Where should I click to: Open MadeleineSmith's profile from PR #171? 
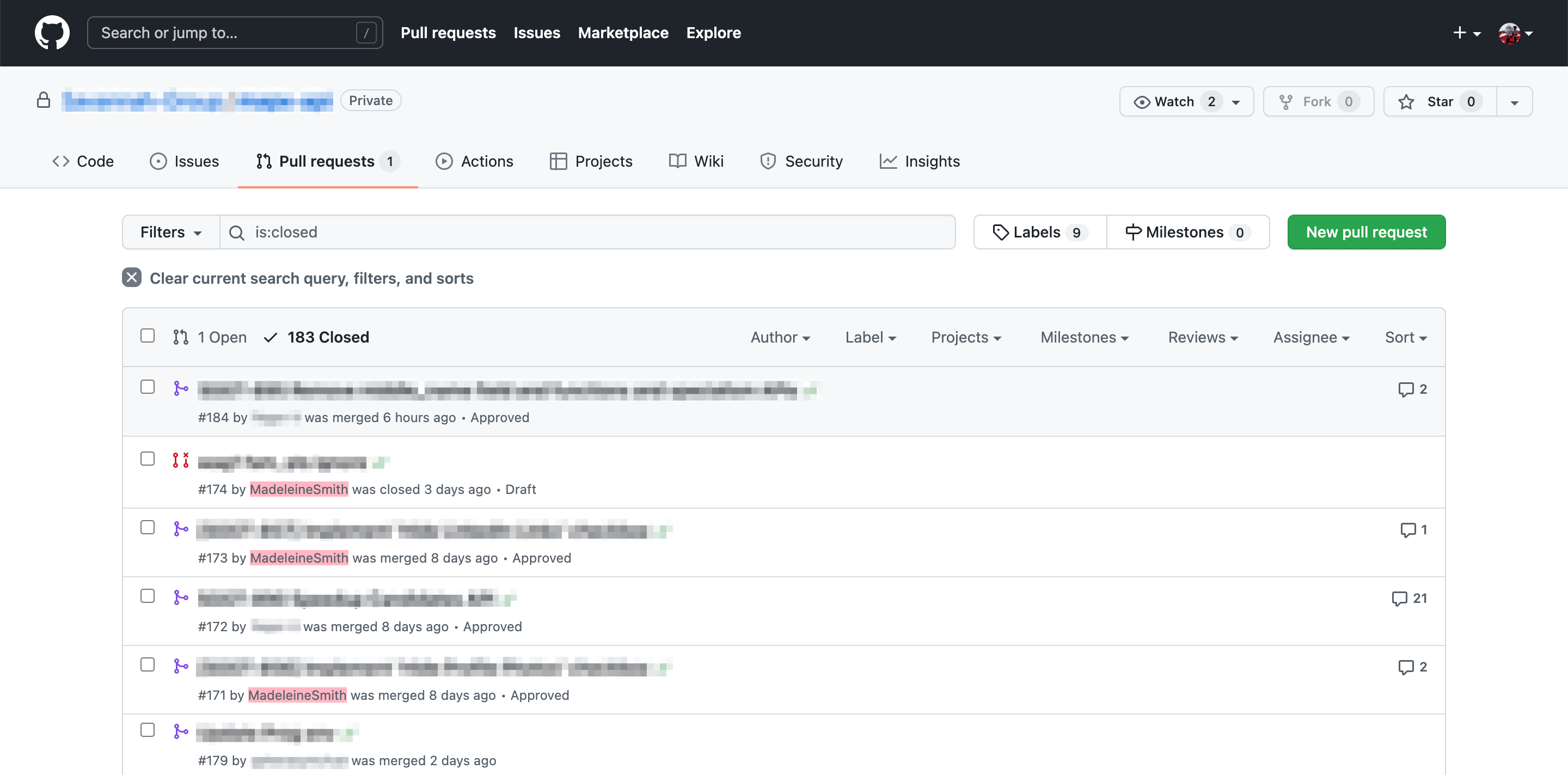[297, 694]
